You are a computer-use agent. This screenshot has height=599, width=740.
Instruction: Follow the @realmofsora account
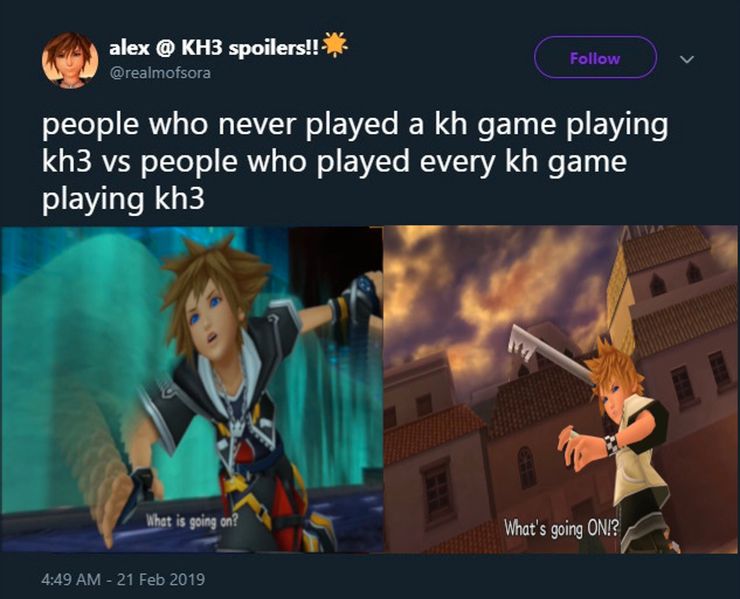point(595,58)
